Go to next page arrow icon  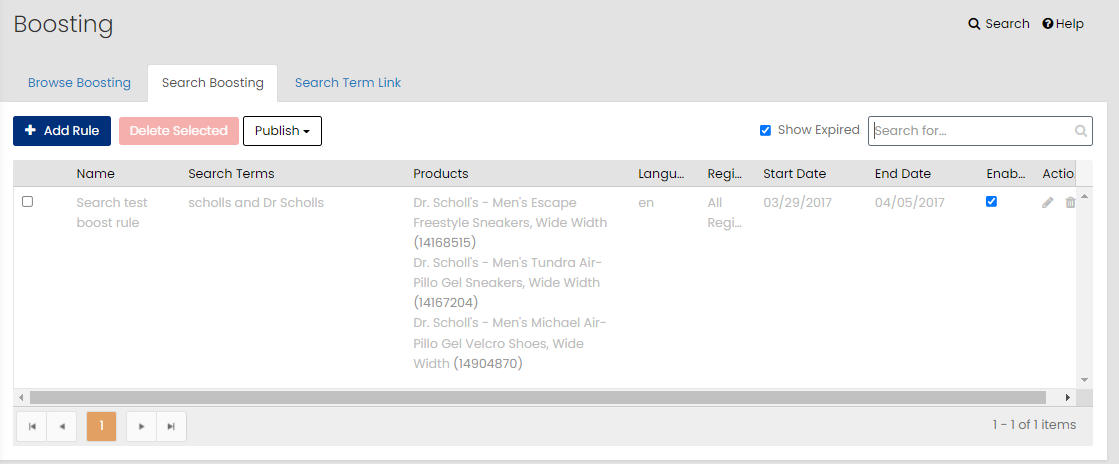(x=141, y=426)
